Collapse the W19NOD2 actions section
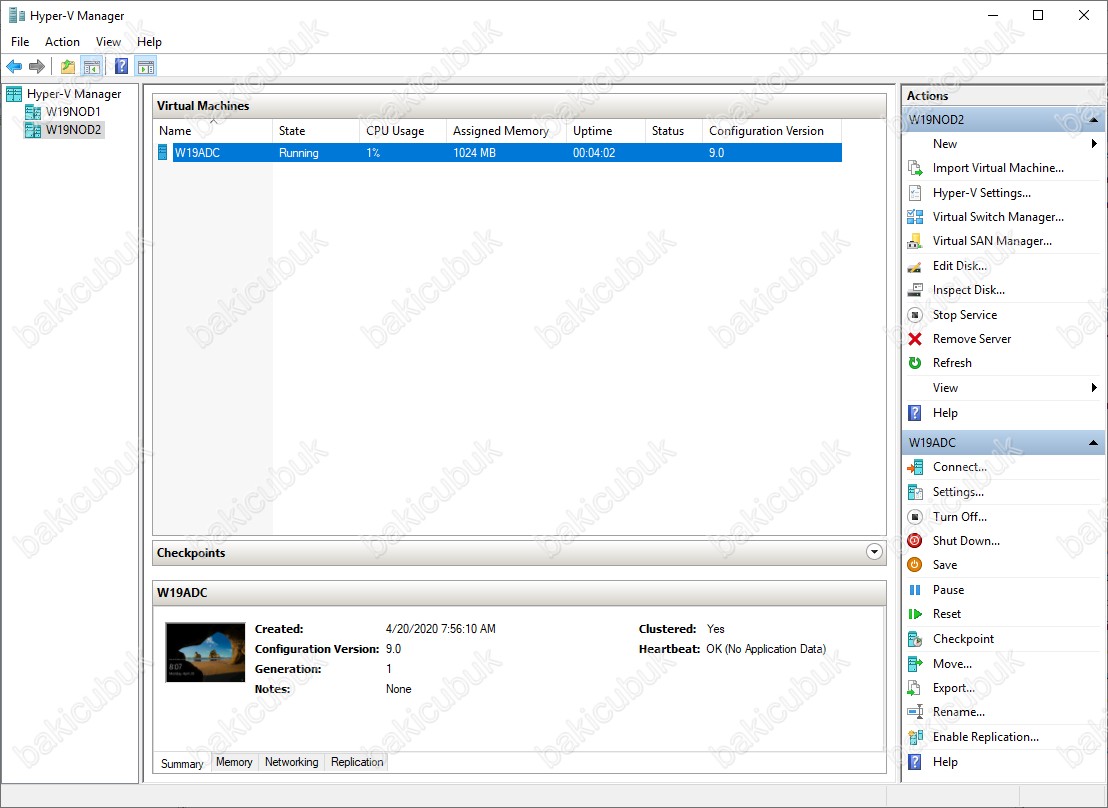 [x=1093, y=120]
